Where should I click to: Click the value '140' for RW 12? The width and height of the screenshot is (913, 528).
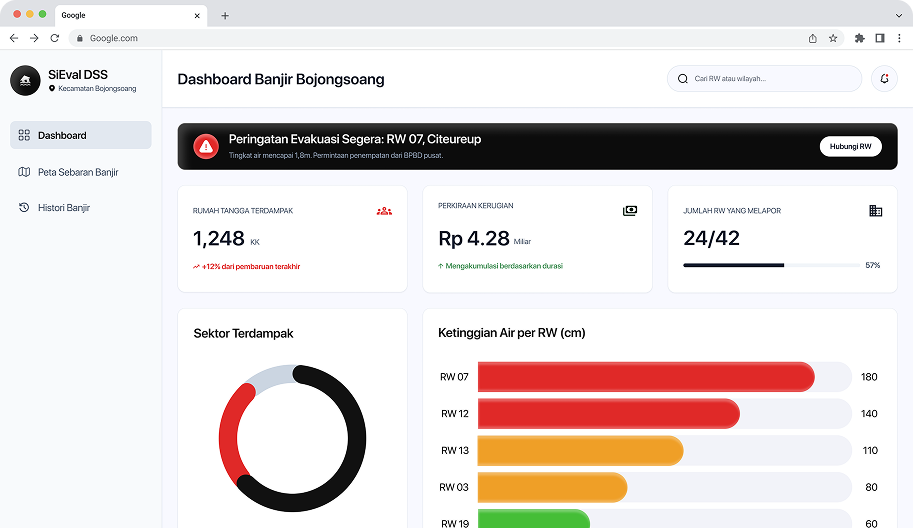(869, 413)
